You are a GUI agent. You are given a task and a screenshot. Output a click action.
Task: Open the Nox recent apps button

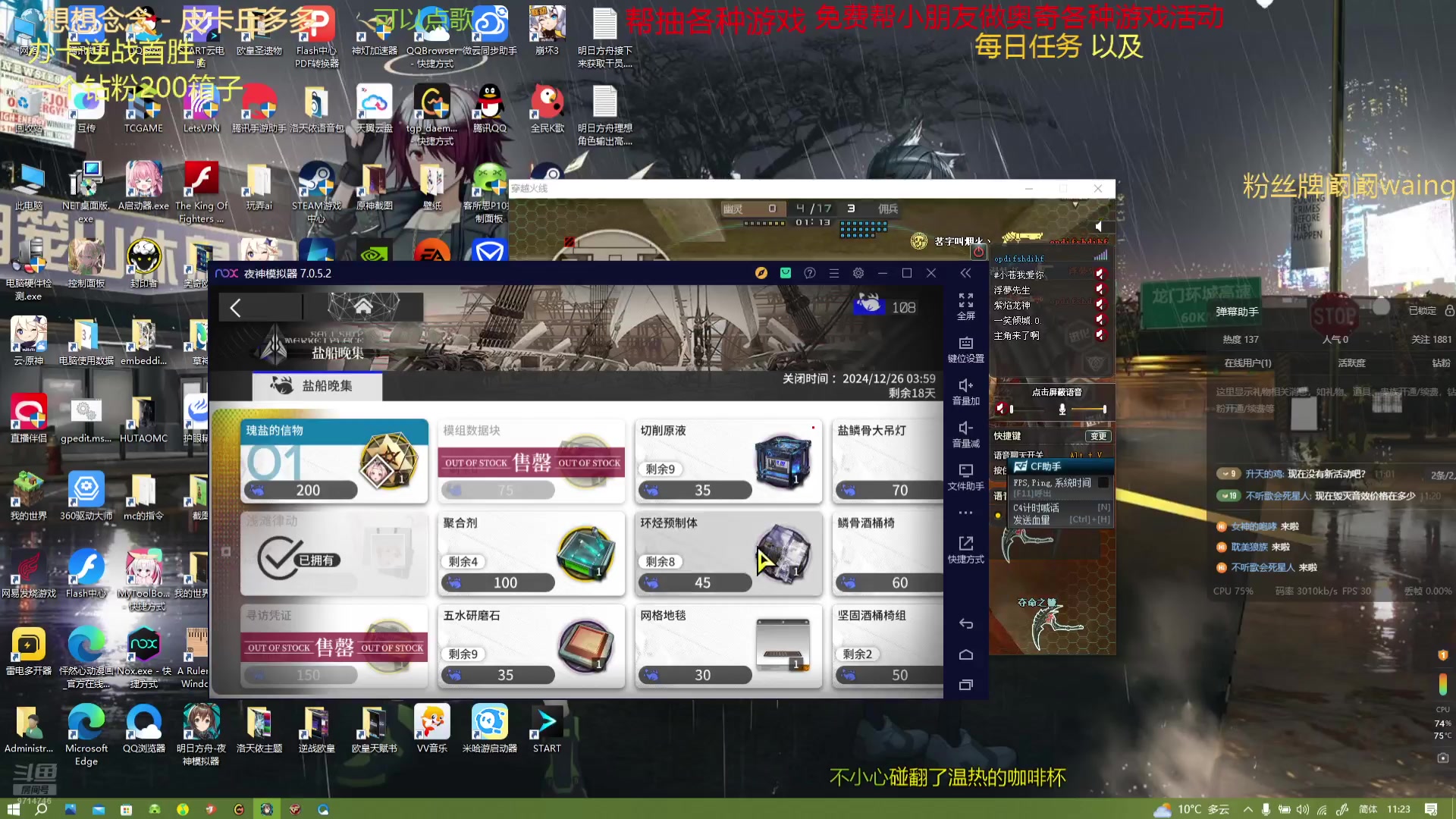coord(965,685)
